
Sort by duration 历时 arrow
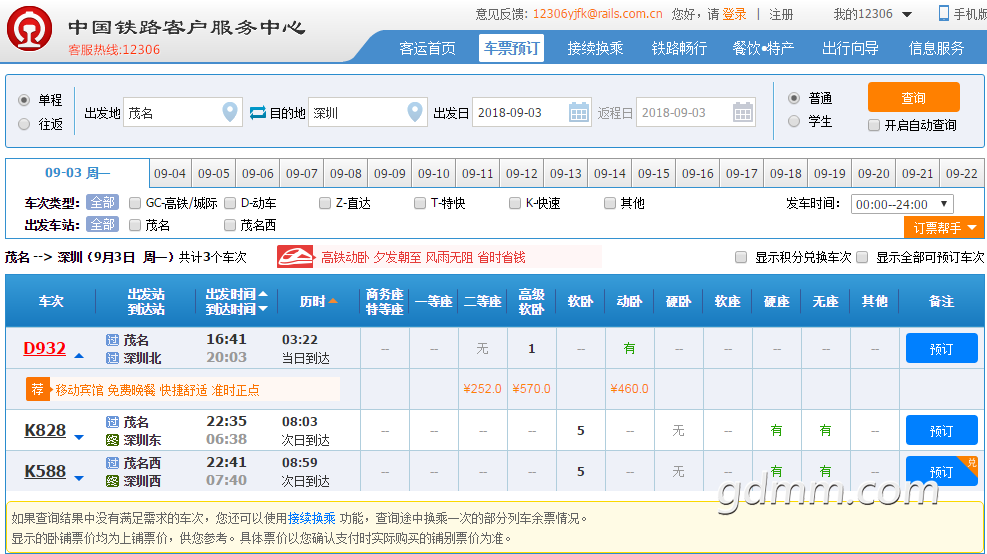click(x=333, y=302)
